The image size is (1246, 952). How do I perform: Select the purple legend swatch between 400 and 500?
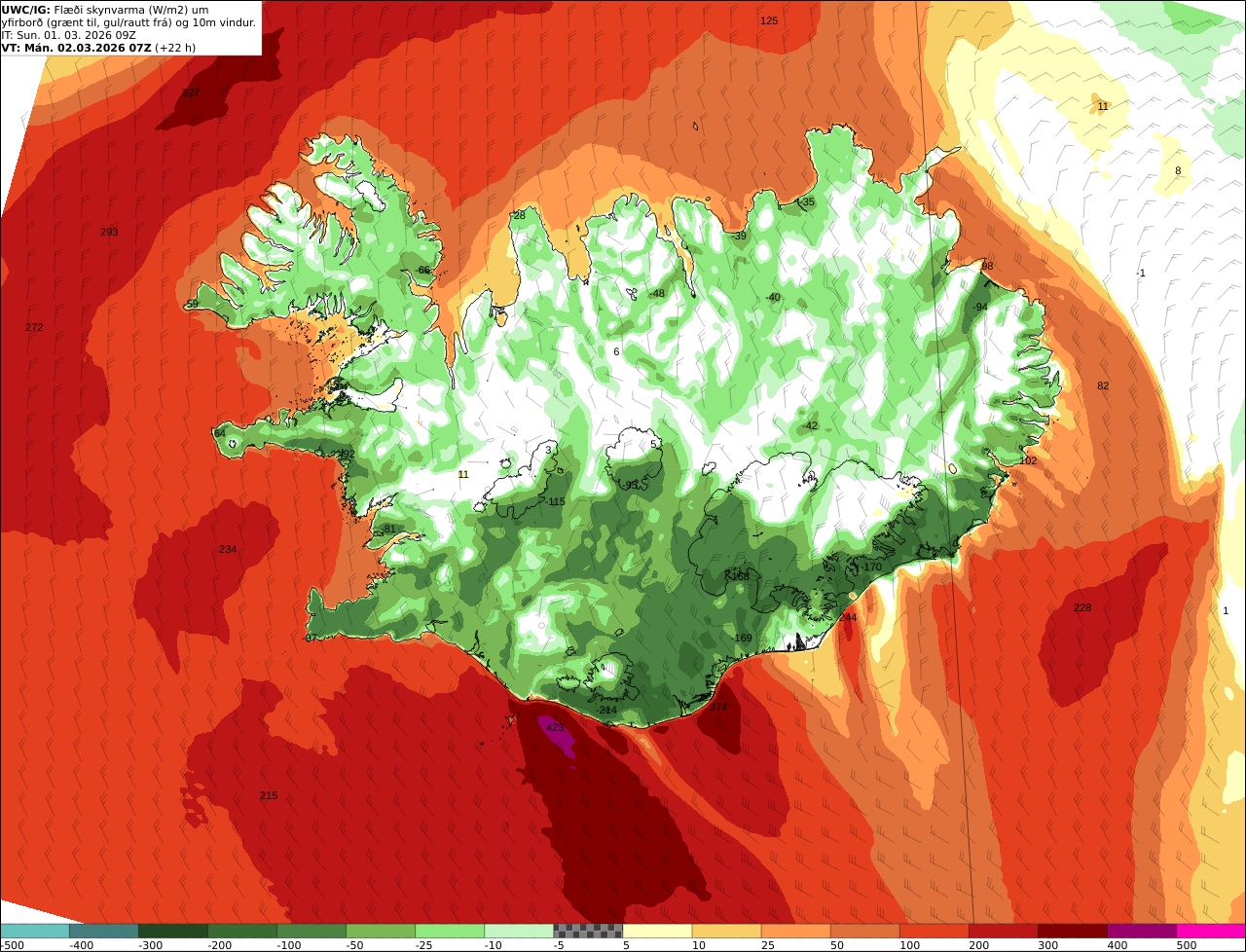(x=1142, y=931)
